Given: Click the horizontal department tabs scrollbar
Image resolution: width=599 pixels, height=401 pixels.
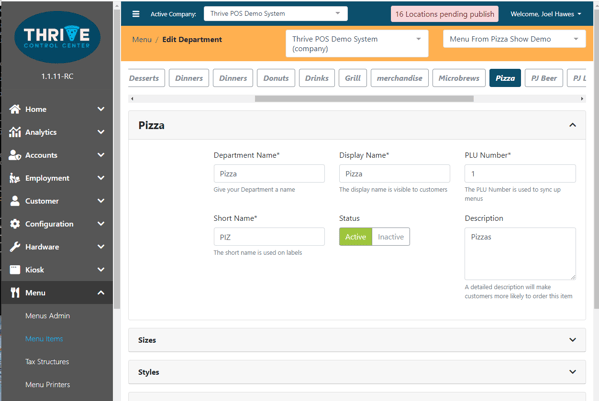Looking at the screenshot, I should (364, 99).
